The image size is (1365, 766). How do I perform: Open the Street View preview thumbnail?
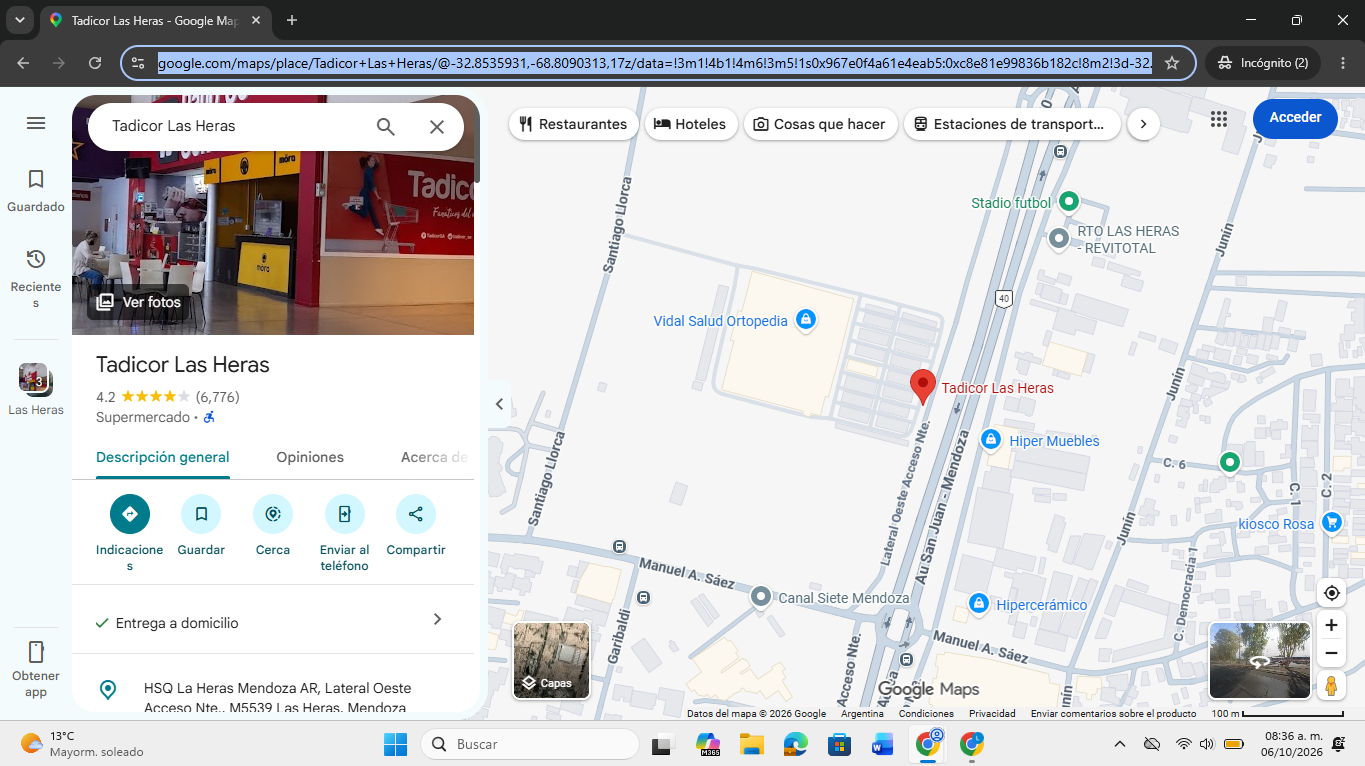pyautogui.click(x=1260, y=660)
